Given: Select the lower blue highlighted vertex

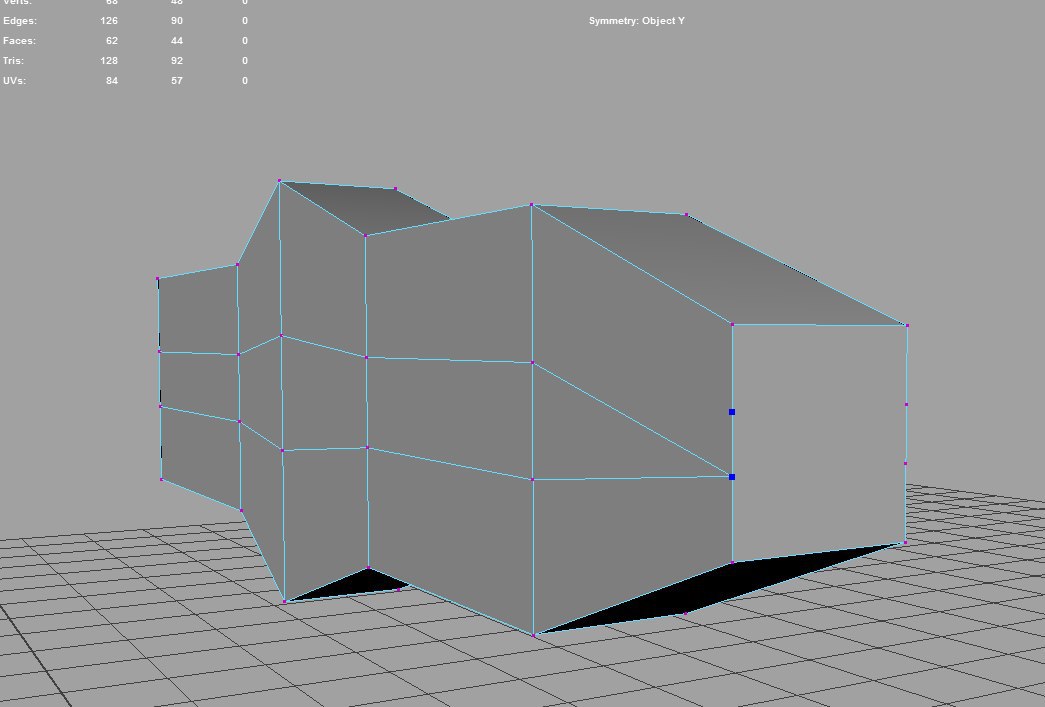Looking at the screenshot, I should point(732,477).
